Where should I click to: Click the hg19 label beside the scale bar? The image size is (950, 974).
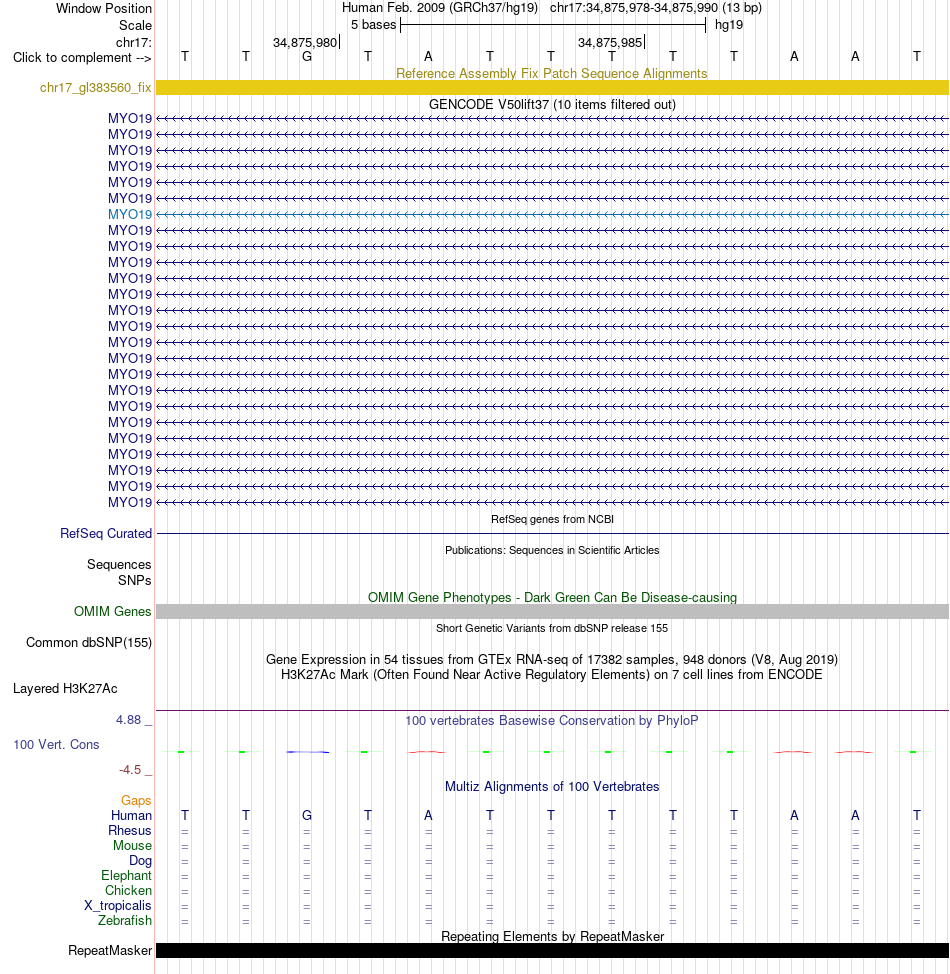pos(729,25)
